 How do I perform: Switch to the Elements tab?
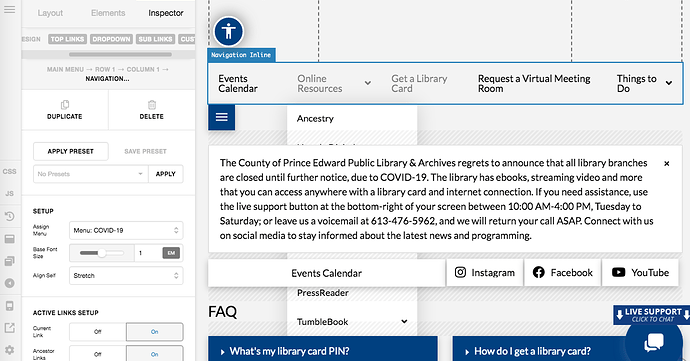pyautogui.click(x=108, y=13)
